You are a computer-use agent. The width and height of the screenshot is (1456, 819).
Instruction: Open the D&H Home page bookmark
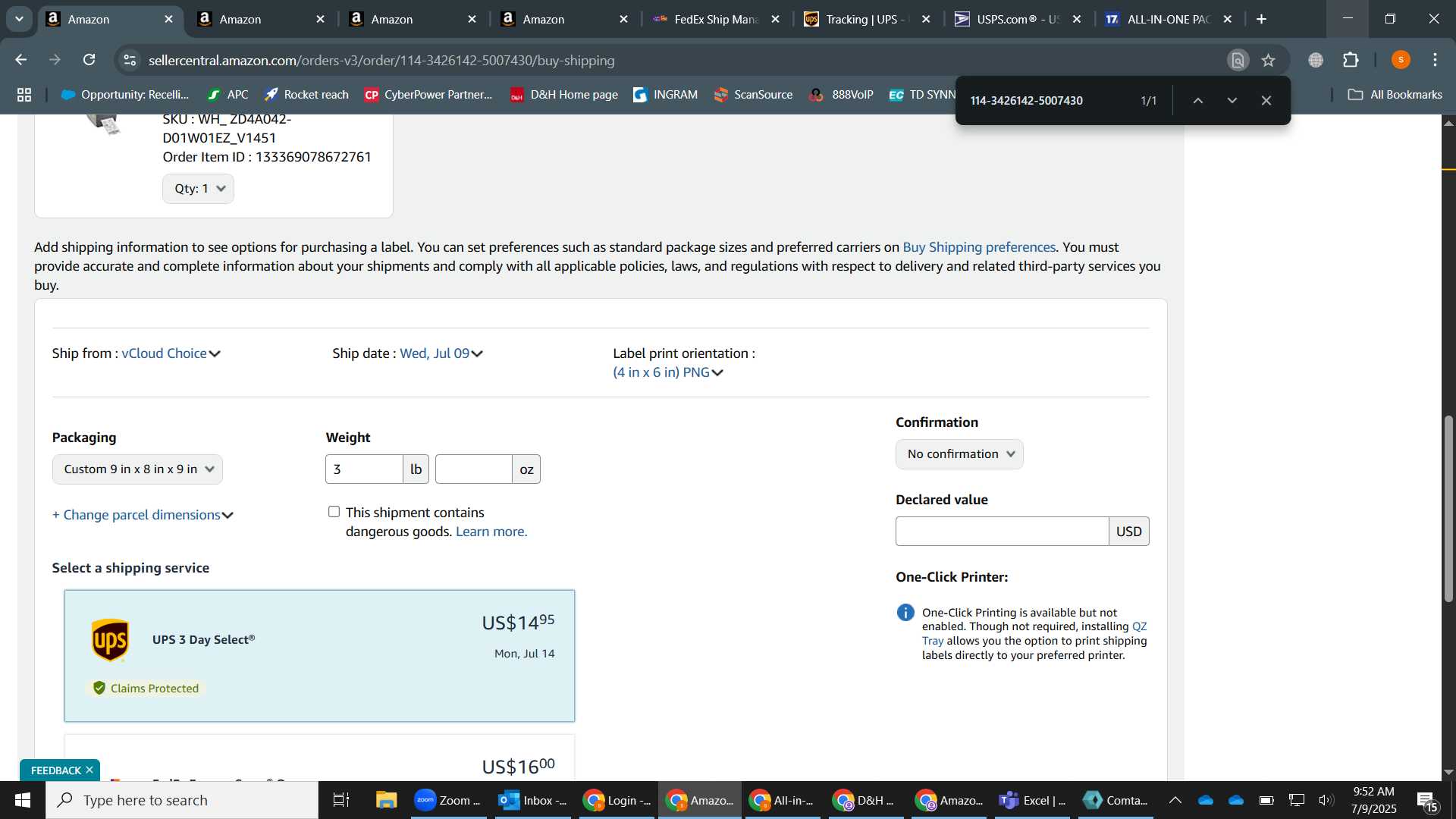pyautogui.click(x=563, y=95)
